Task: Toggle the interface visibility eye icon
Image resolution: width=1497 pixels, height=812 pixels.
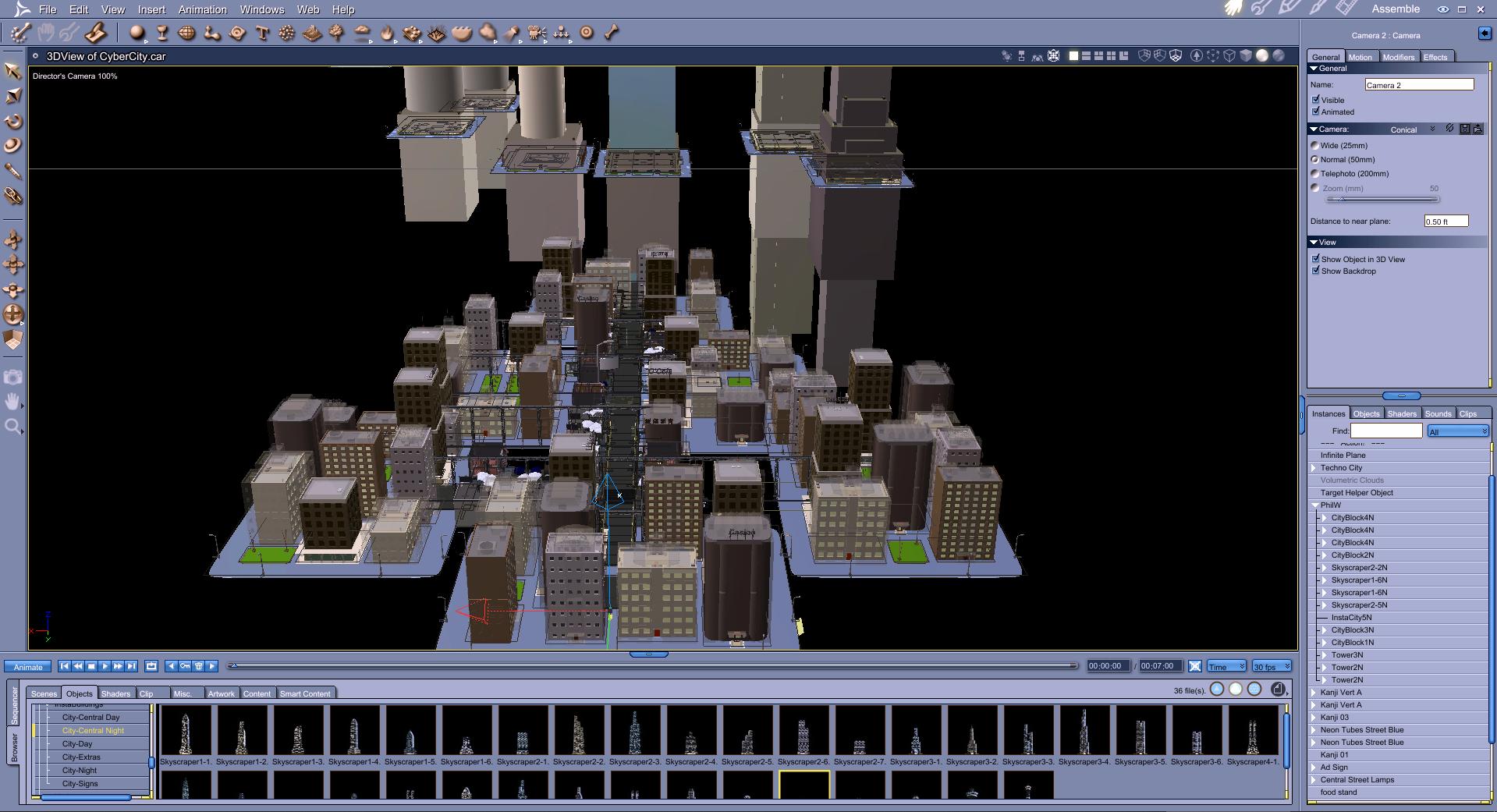Action: pos(1443,9)
